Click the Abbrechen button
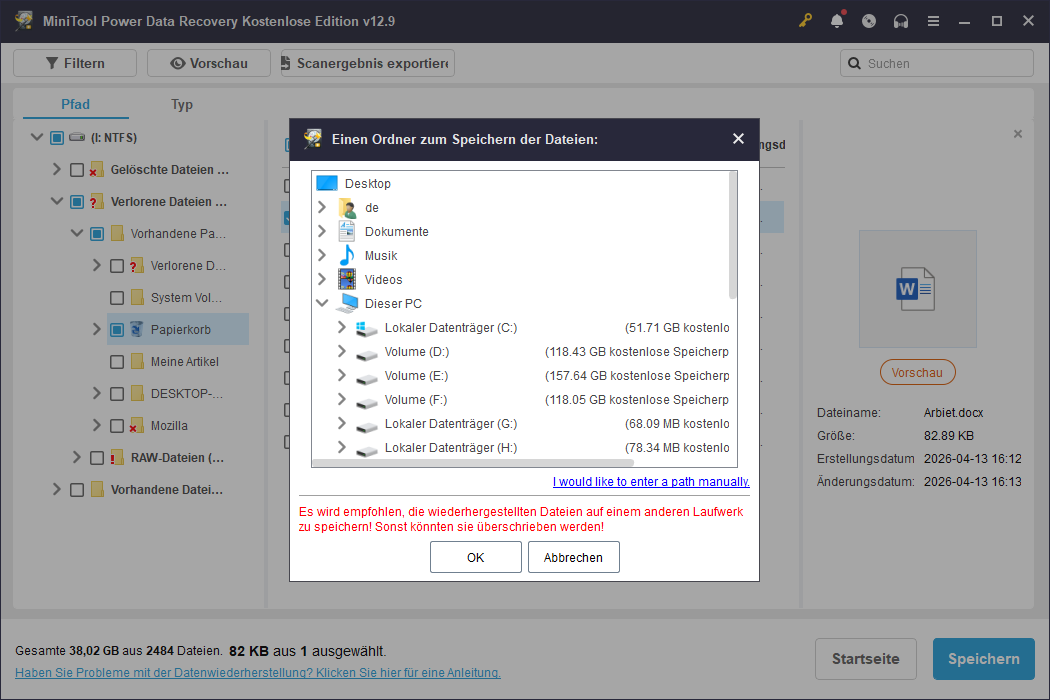Viewport: 1050px width, 700px height. tap(573, 557)
